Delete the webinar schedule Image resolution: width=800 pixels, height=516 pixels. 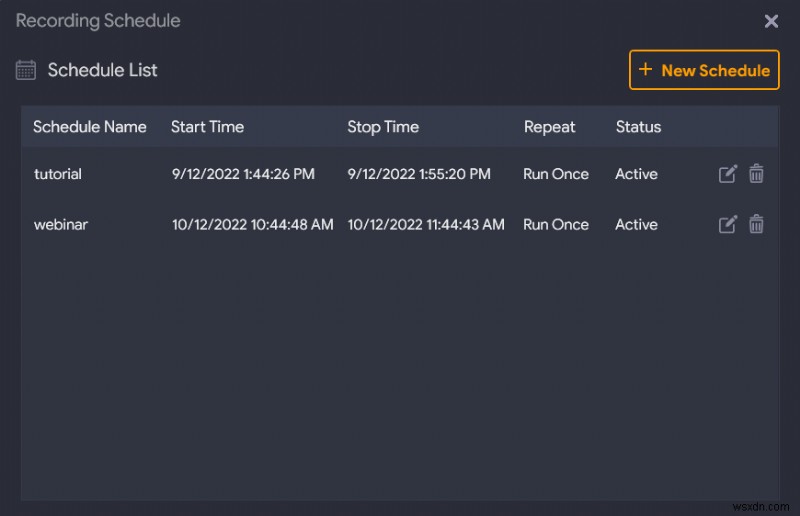coord(757,224)
